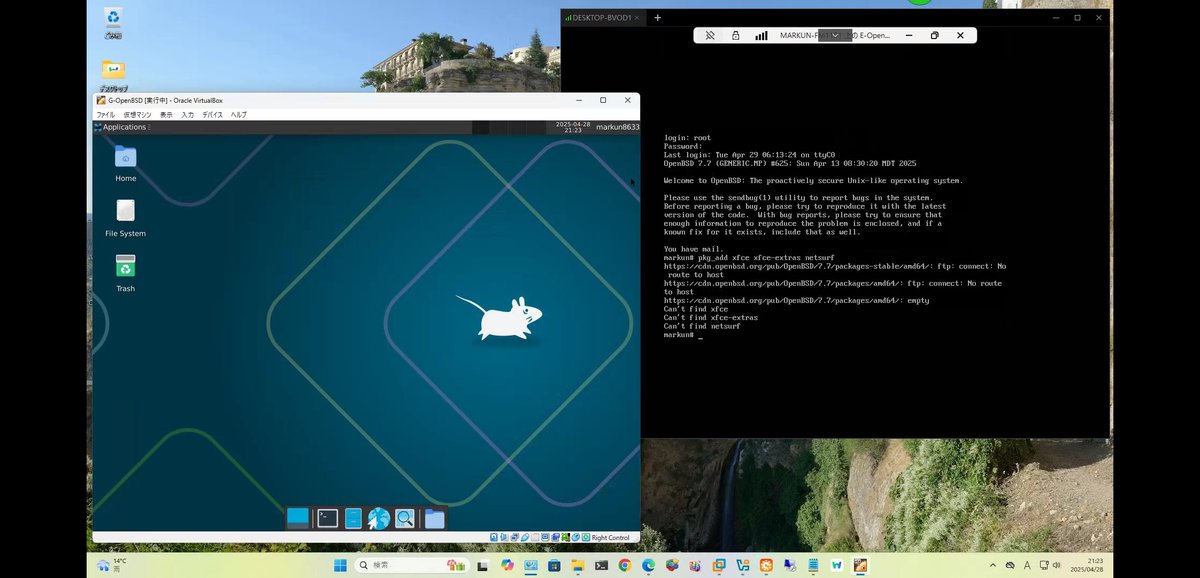Open the Home desktop icon in Xfce
The height and width of the screenshot is (578, 1200).
pyautogui.click(x=125, y=163)
